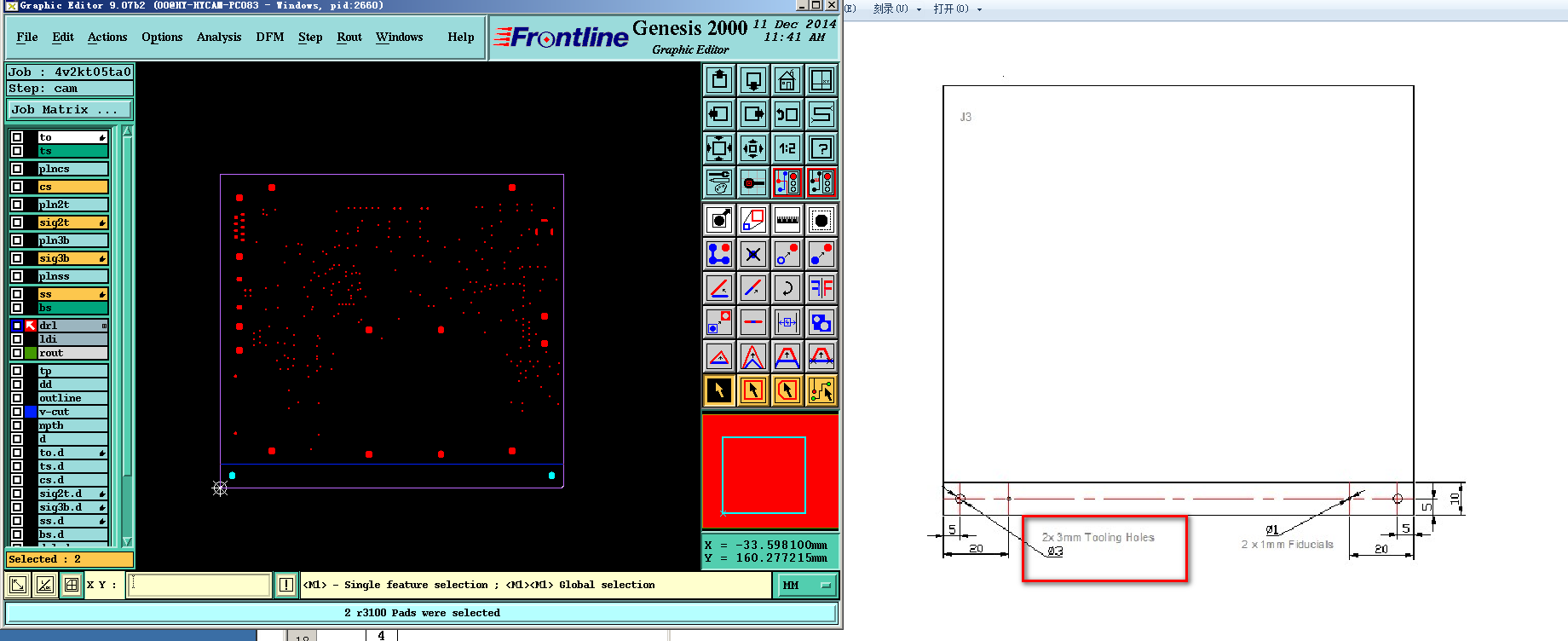Toggle display checkbox for layer v-cut
Image resolution: width=1568 pixels, height=641 pixels.
17,412
